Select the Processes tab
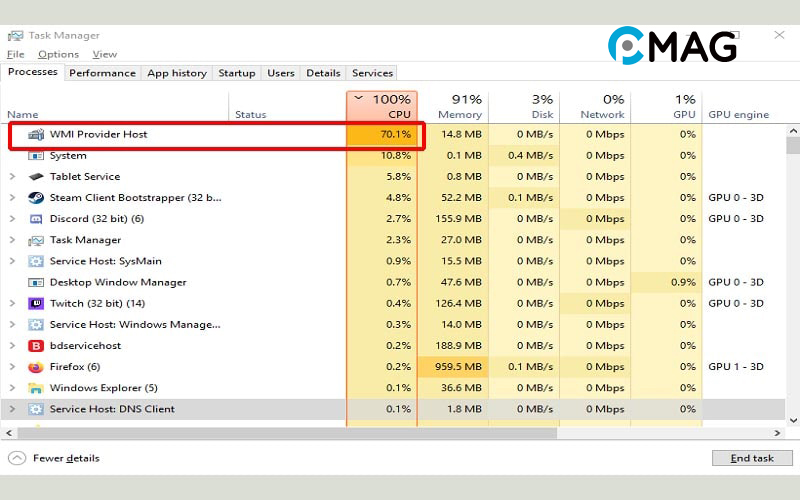Screen dimensions: 800x500 (33, 72)
